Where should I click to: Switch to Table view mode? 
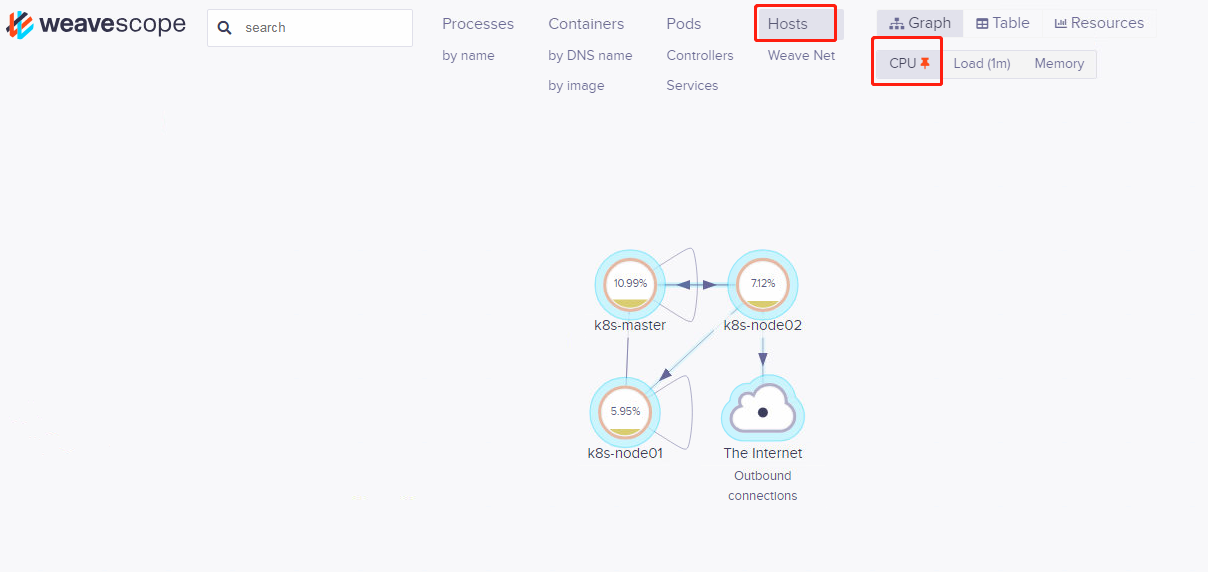[1003, 23]
